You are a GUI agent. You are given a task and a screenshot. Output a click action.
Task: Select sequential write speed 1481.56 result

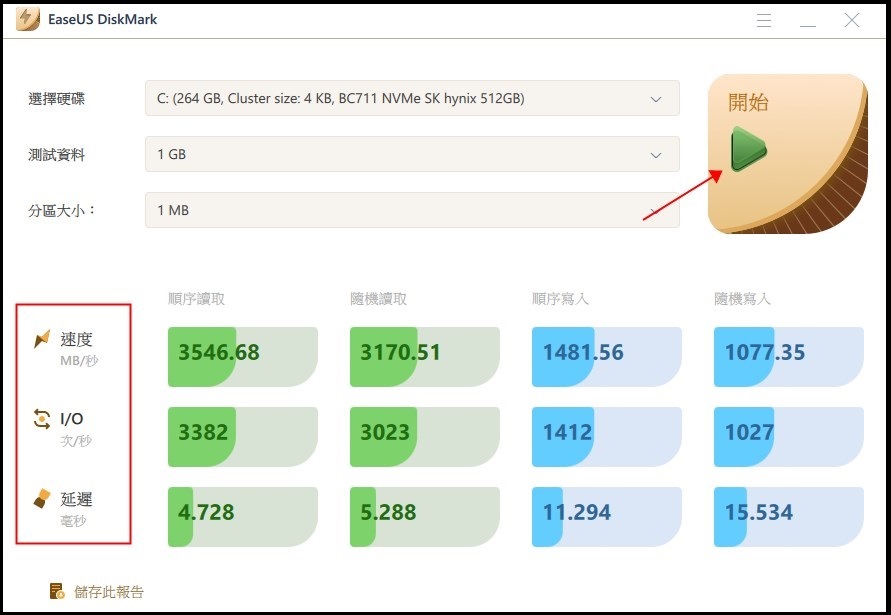(x=606, y=353)
